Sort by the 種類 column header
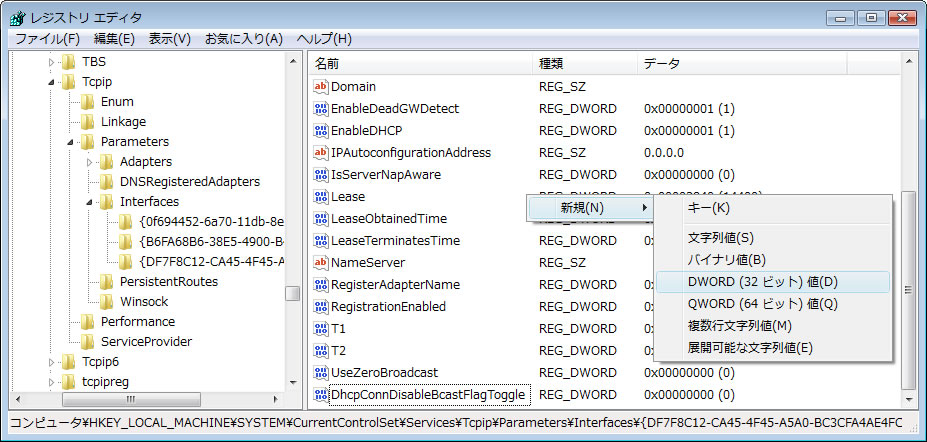The width and height of the screenshot is (927, 442). pyautogui.click(x=585, y=63)
